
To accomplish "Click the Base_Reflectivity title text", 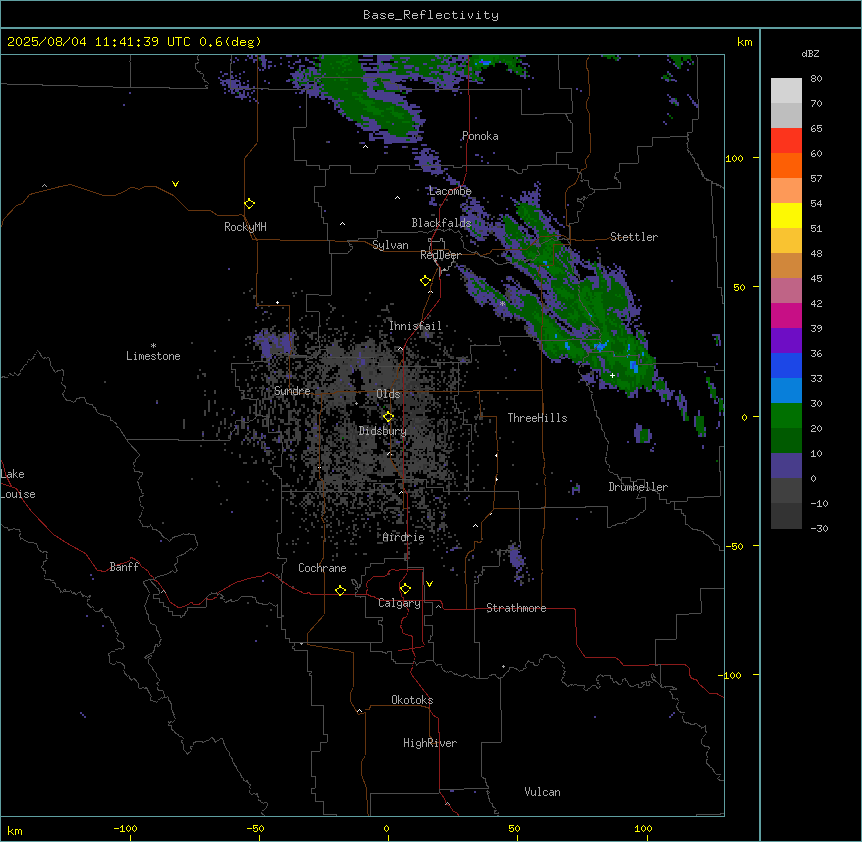I will tap(431, 15).
